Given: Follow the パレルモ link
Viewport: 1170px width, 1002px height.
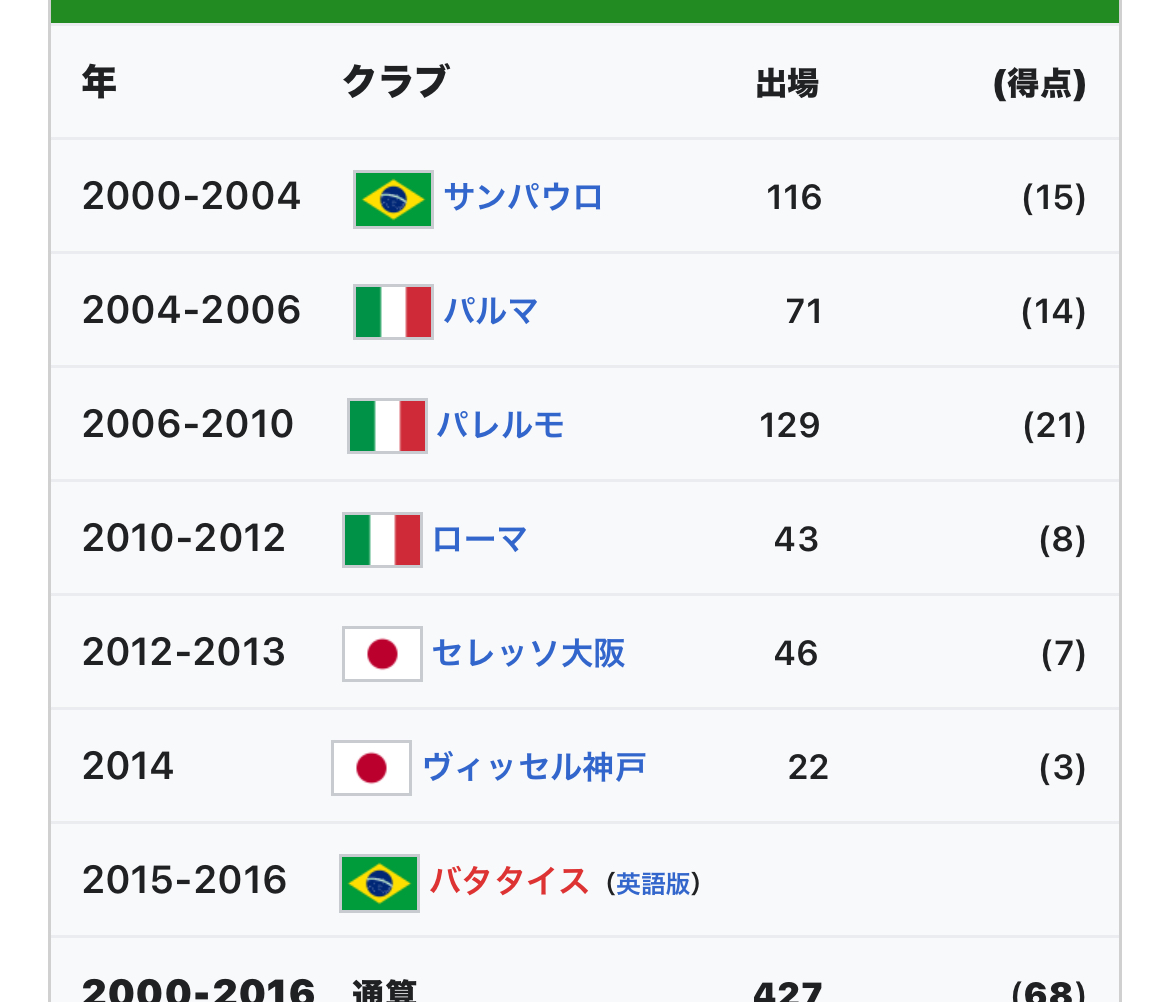Looking at the screenshot, I should point(500,425).
